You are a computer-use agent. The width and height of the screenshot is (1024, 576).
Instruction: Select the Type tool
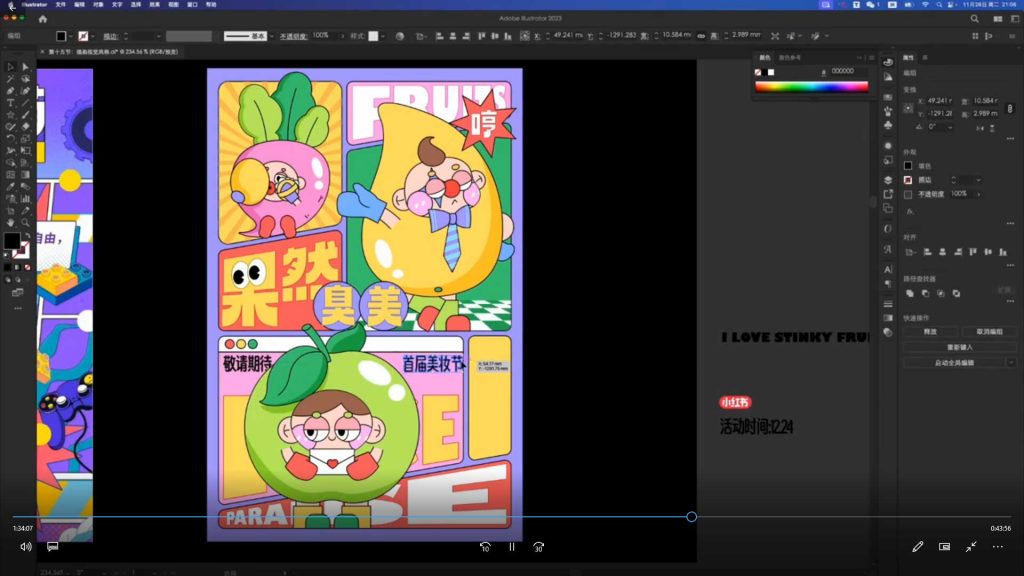pyautogui.click(x=10, y=101)
